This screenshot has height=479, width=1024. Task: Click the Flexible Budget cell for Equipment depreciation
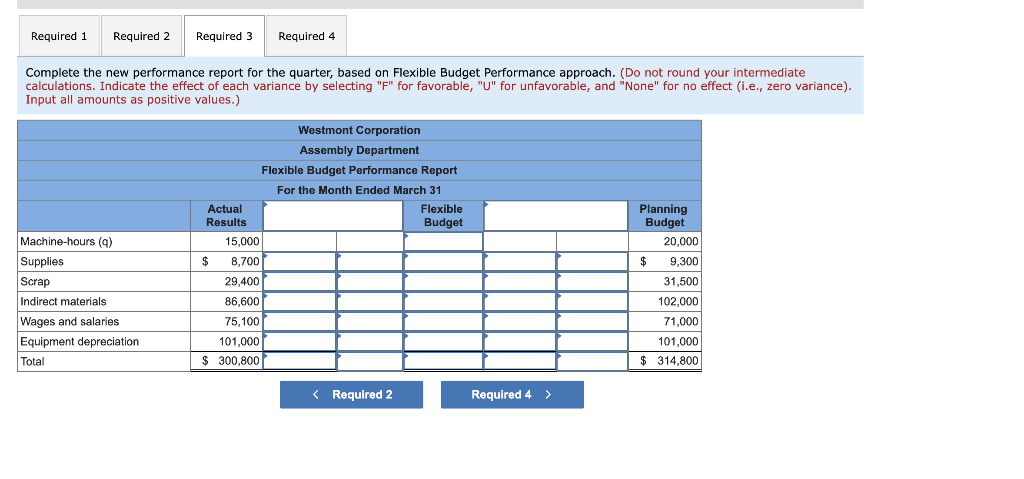443,341
